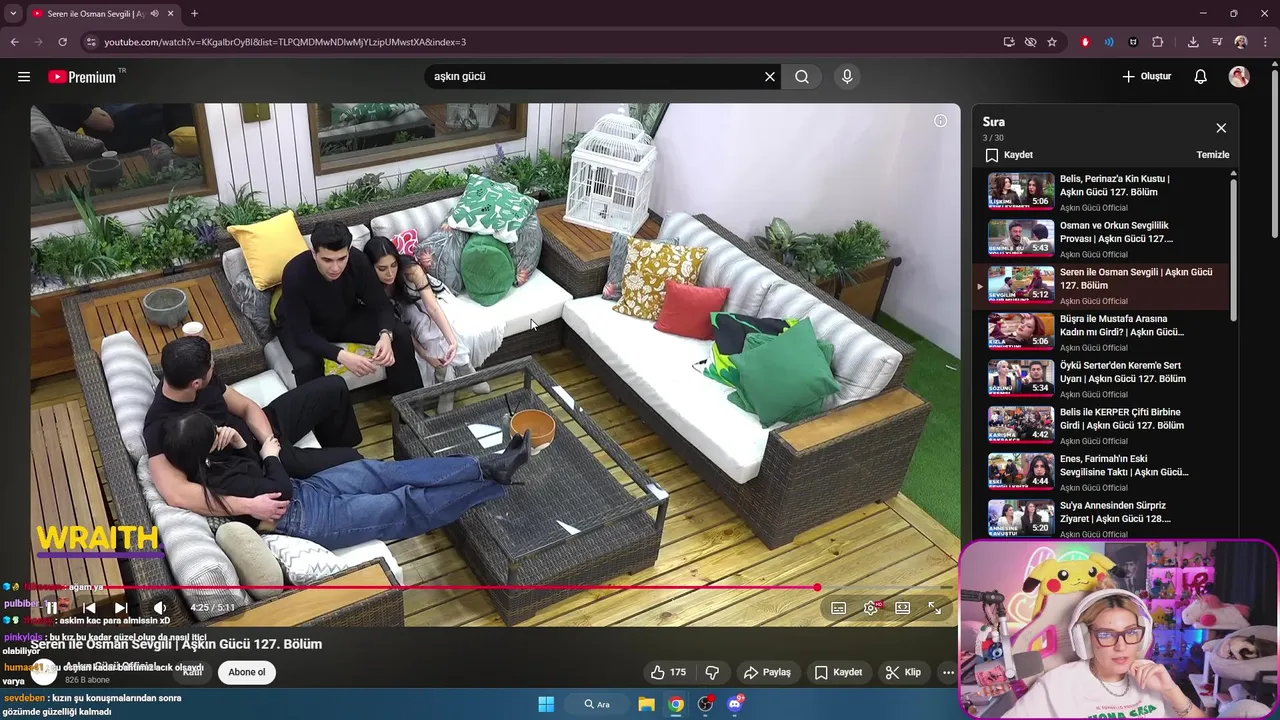The image size is (1280, 720).
Task: Open Chrome extensions puzzle menu
Action: (x=1158, y=42)
